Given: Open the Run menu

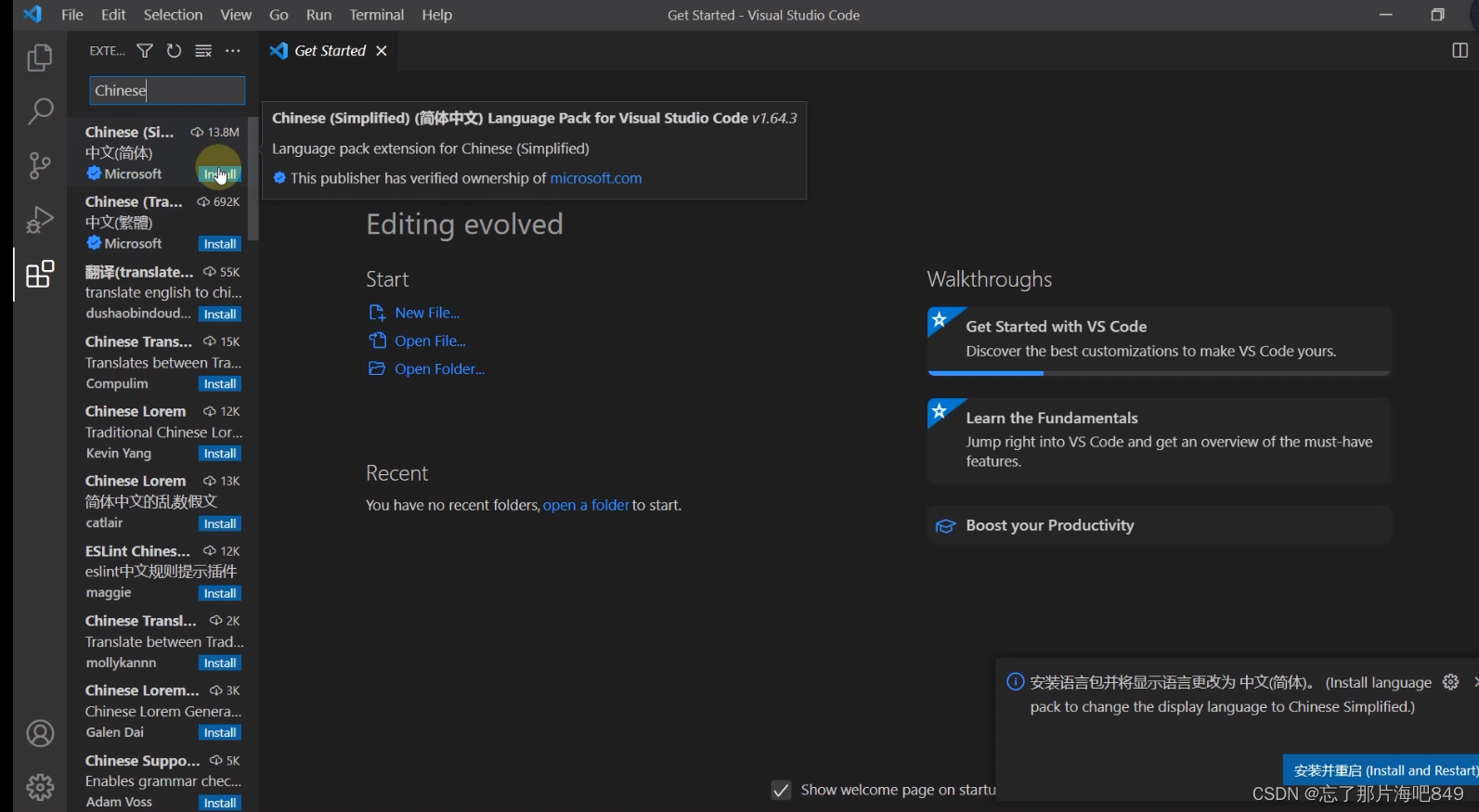Looking at the screenshot, I should pos(318,15).
